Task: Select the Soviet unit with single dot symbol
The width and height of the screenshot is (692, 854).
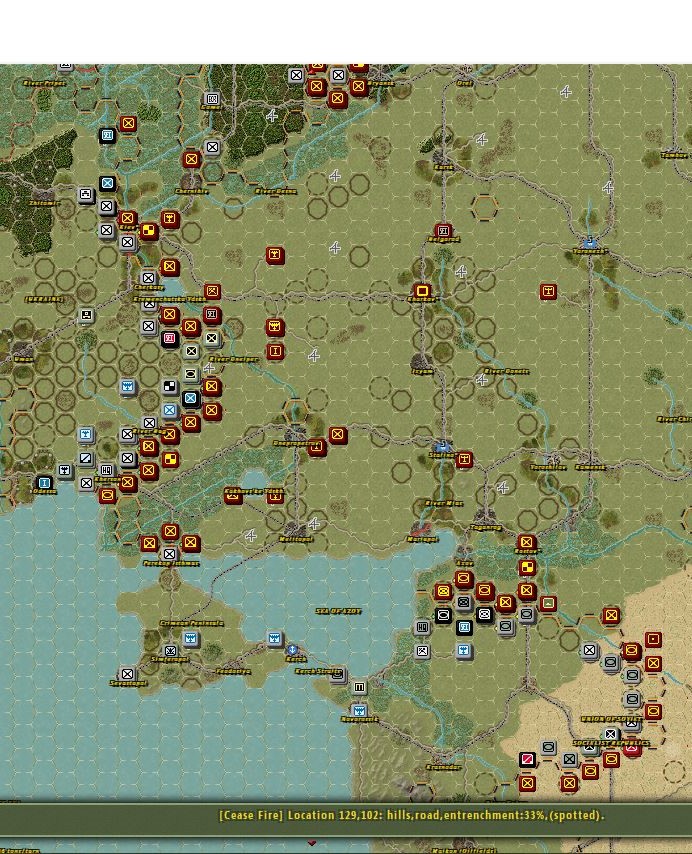Action: (653, 639)
